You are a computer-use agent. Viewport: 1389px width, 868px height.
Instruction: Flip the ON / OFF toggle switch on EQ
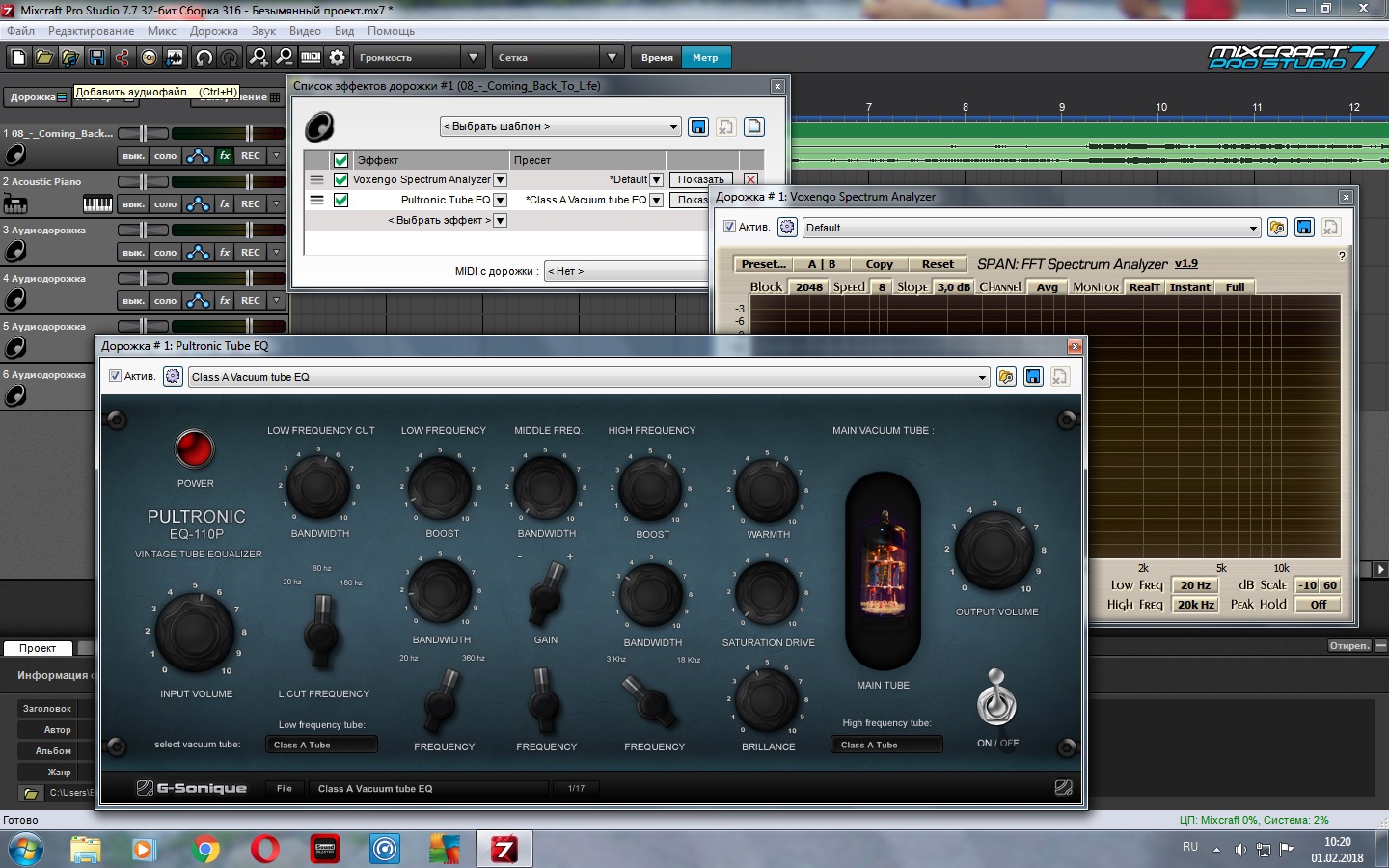996,698
